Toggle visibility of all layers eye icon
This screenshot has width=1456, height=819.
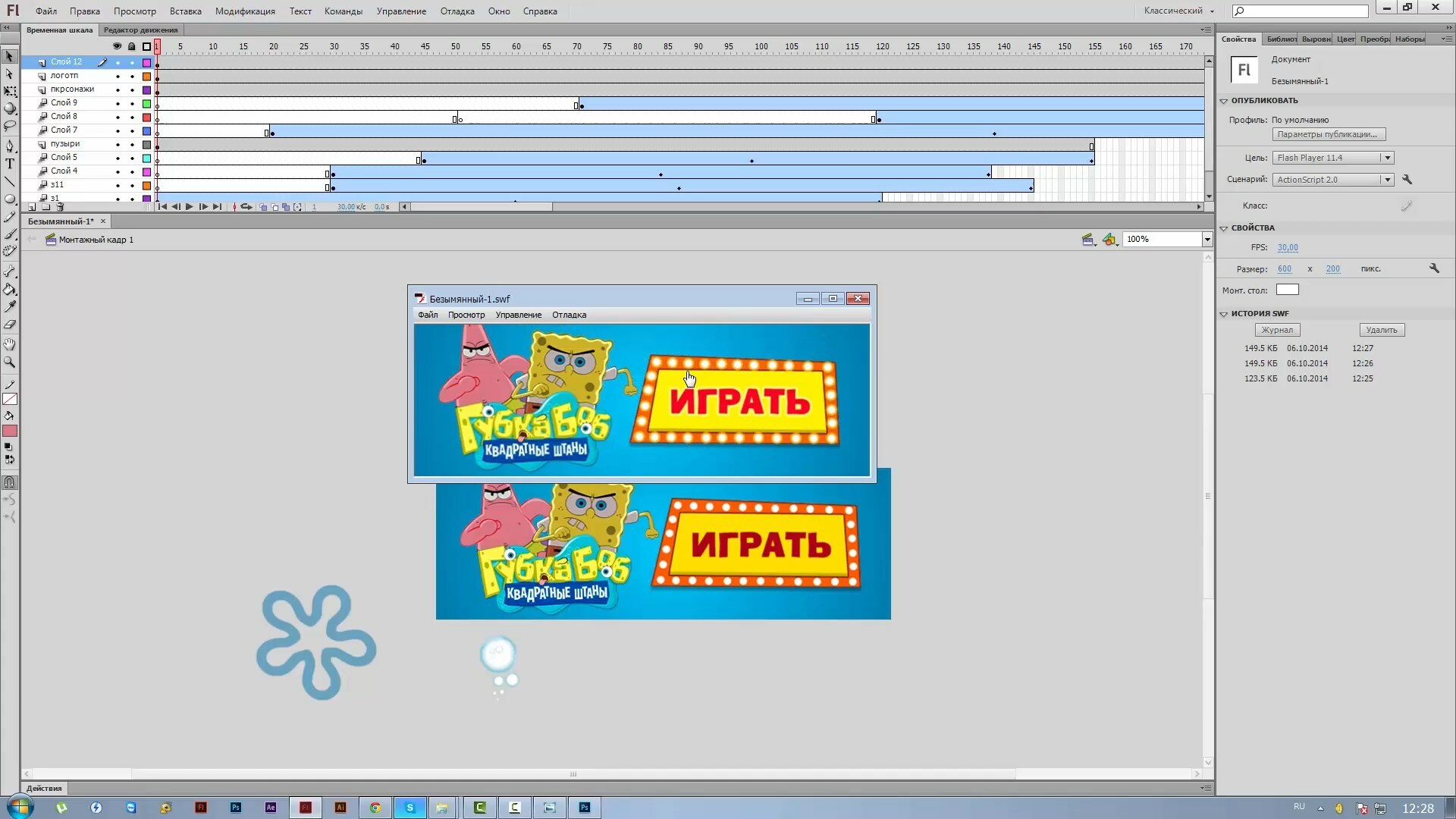[117, 46]
